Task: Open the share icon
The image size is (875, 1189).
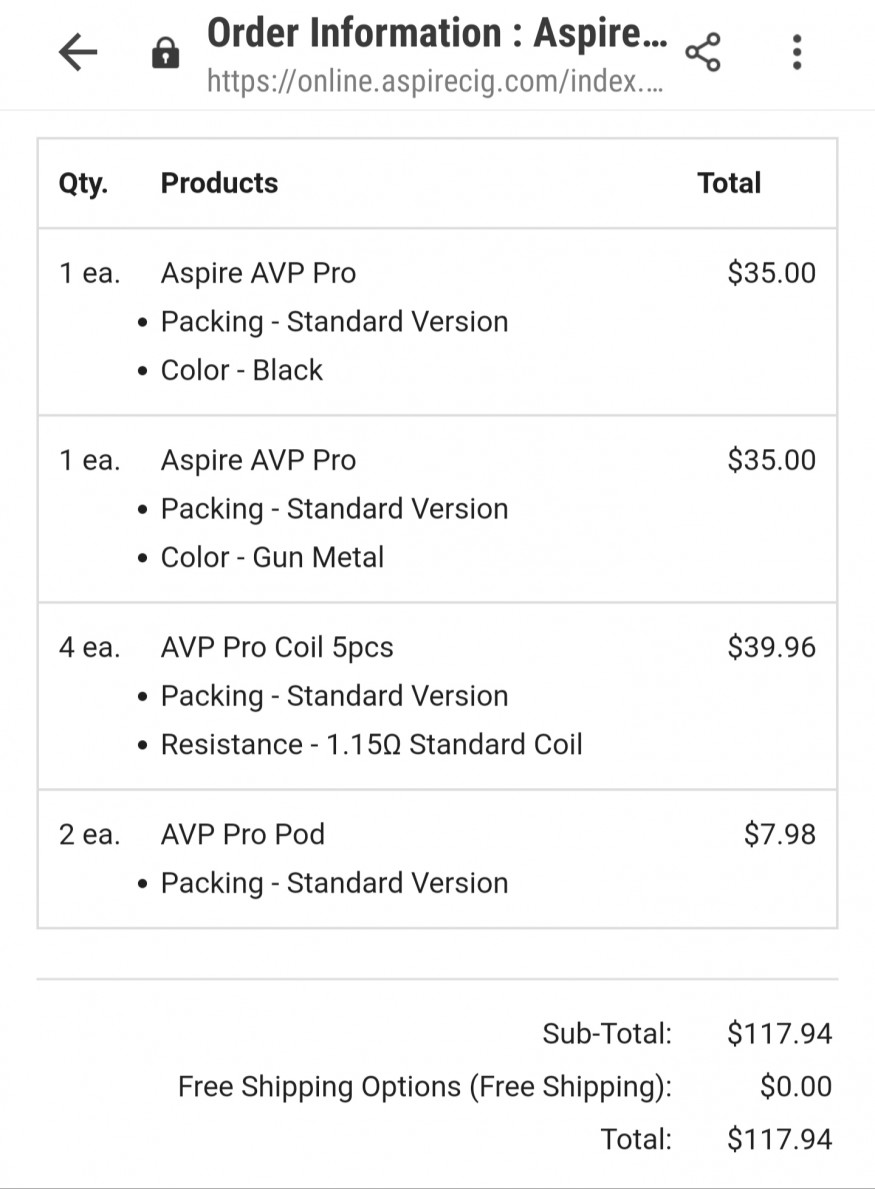Action: click(x=703, y=52)
